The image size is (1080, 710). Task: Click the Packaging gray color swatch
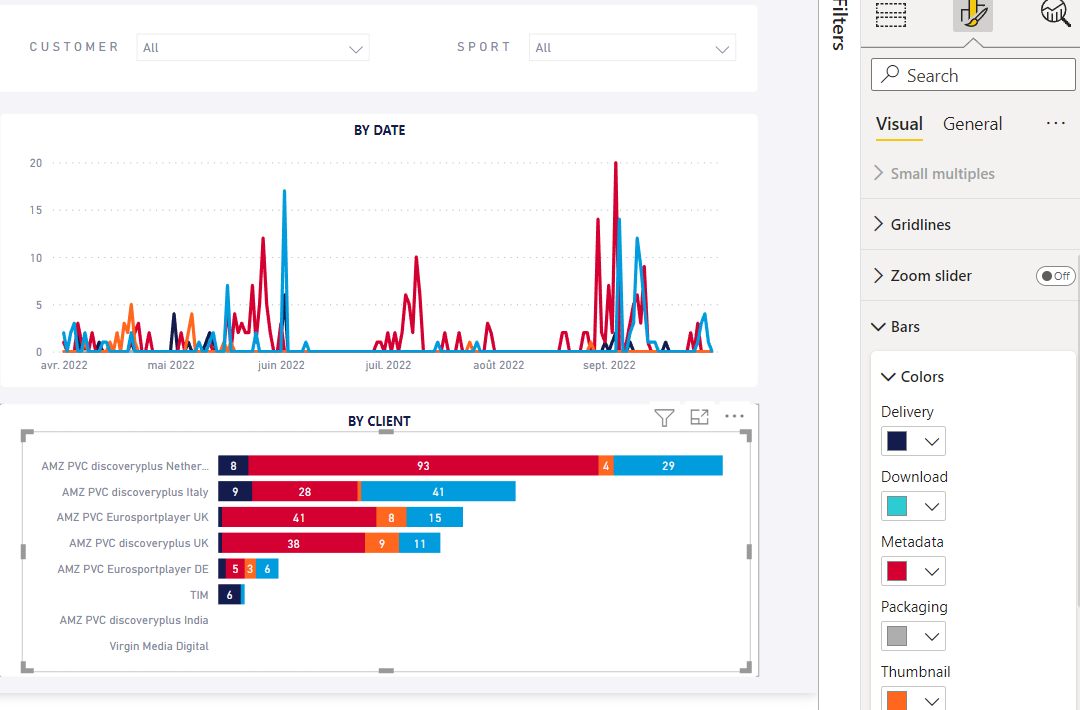pyautogui.click(x=897, y=636)
